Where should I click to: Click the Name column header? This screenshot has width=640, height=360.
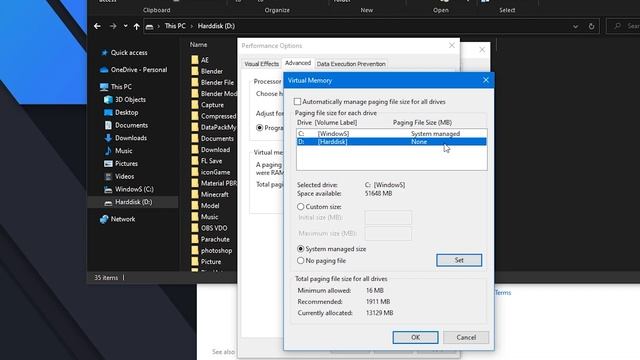(198, 44)
